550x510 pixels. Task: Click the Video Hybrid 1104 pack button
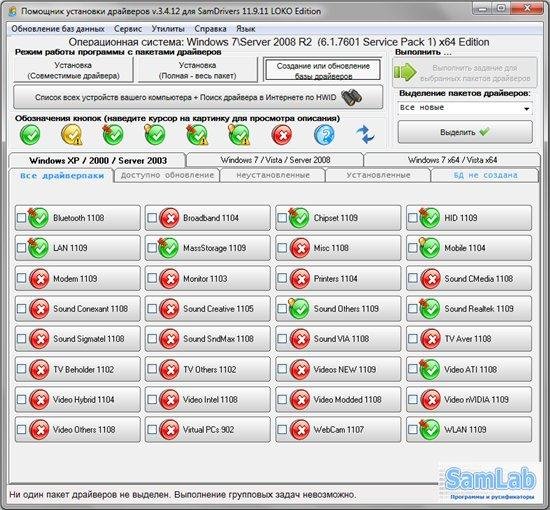pyautogui.click(x=78, y=400)
